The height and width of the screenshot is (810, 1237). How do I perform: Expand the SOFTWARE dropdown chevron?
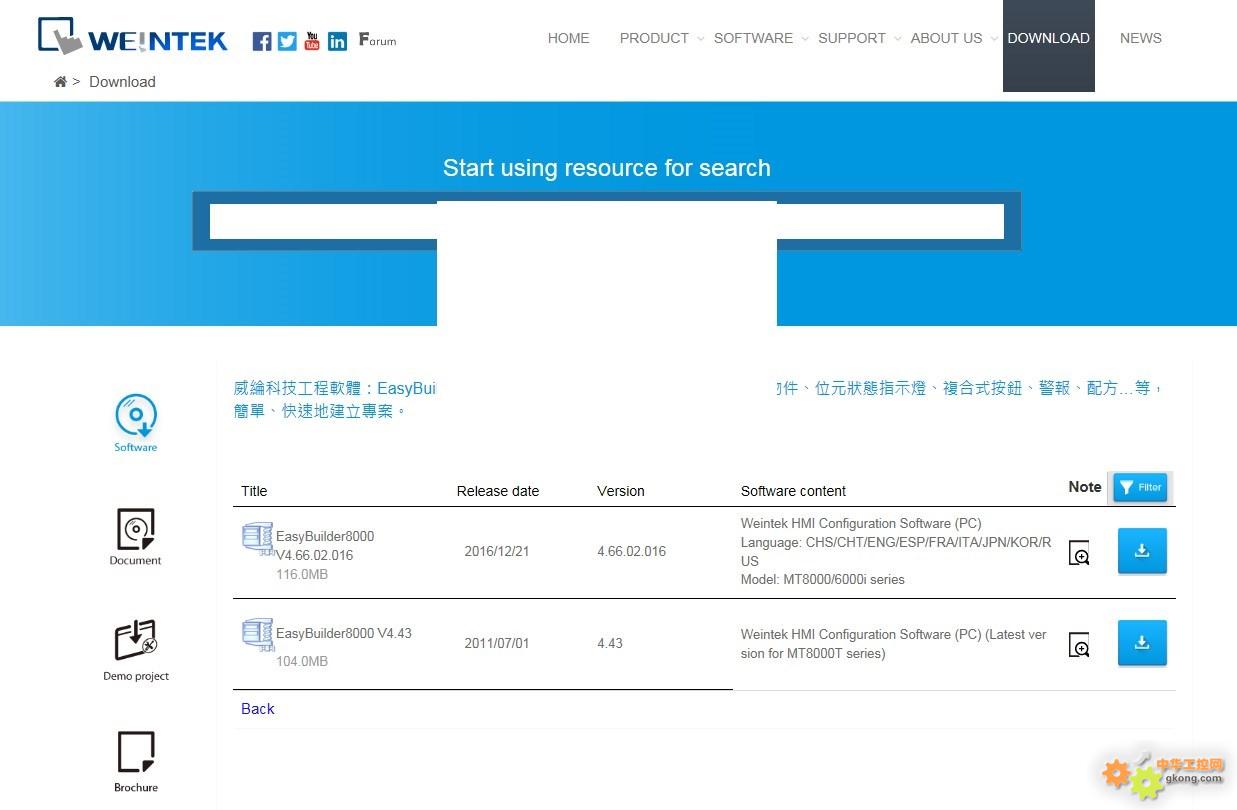804,39
